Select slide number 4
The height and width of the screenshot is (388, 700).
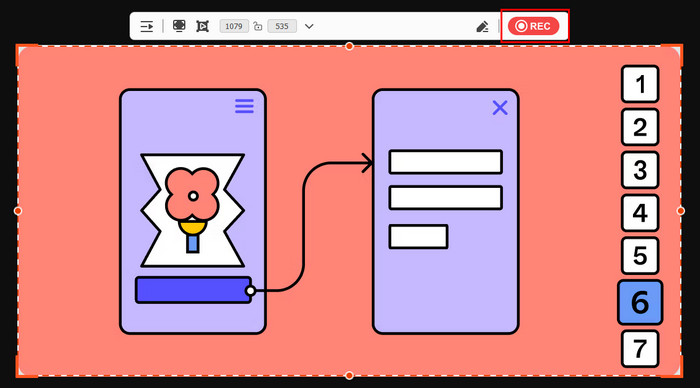click(640, 213)
